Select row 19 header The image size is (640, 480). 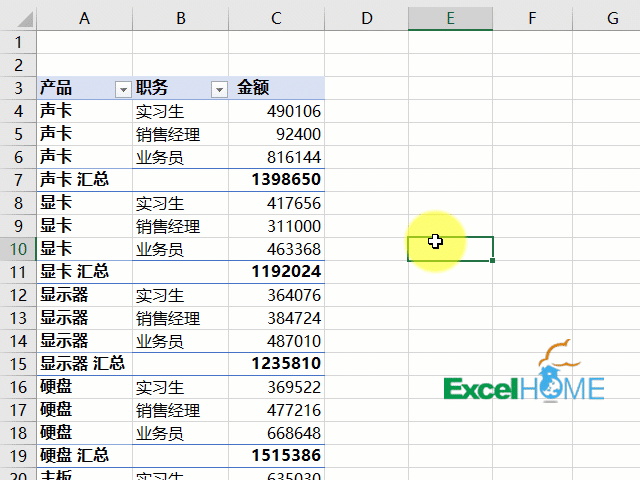18,456
